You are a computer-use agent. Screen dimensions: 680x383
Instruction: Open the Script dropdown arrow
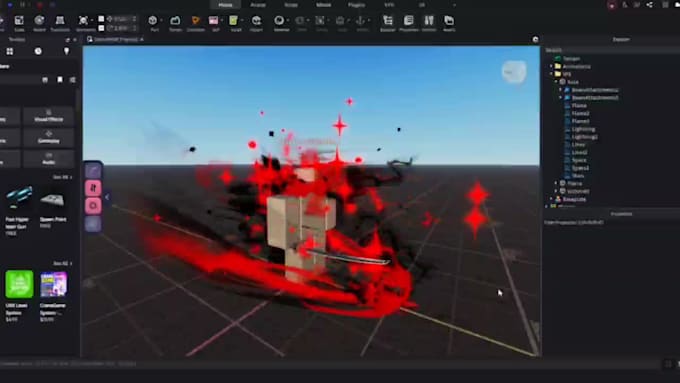[x=242, y=20]
